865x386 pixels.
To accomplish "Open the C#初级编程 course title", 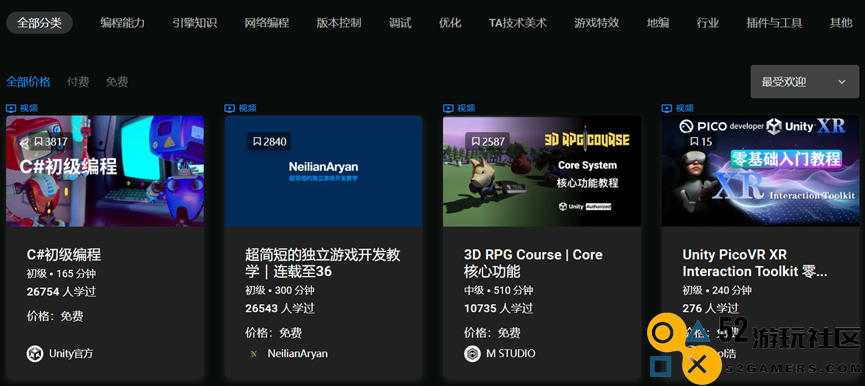I will [64, 255].
